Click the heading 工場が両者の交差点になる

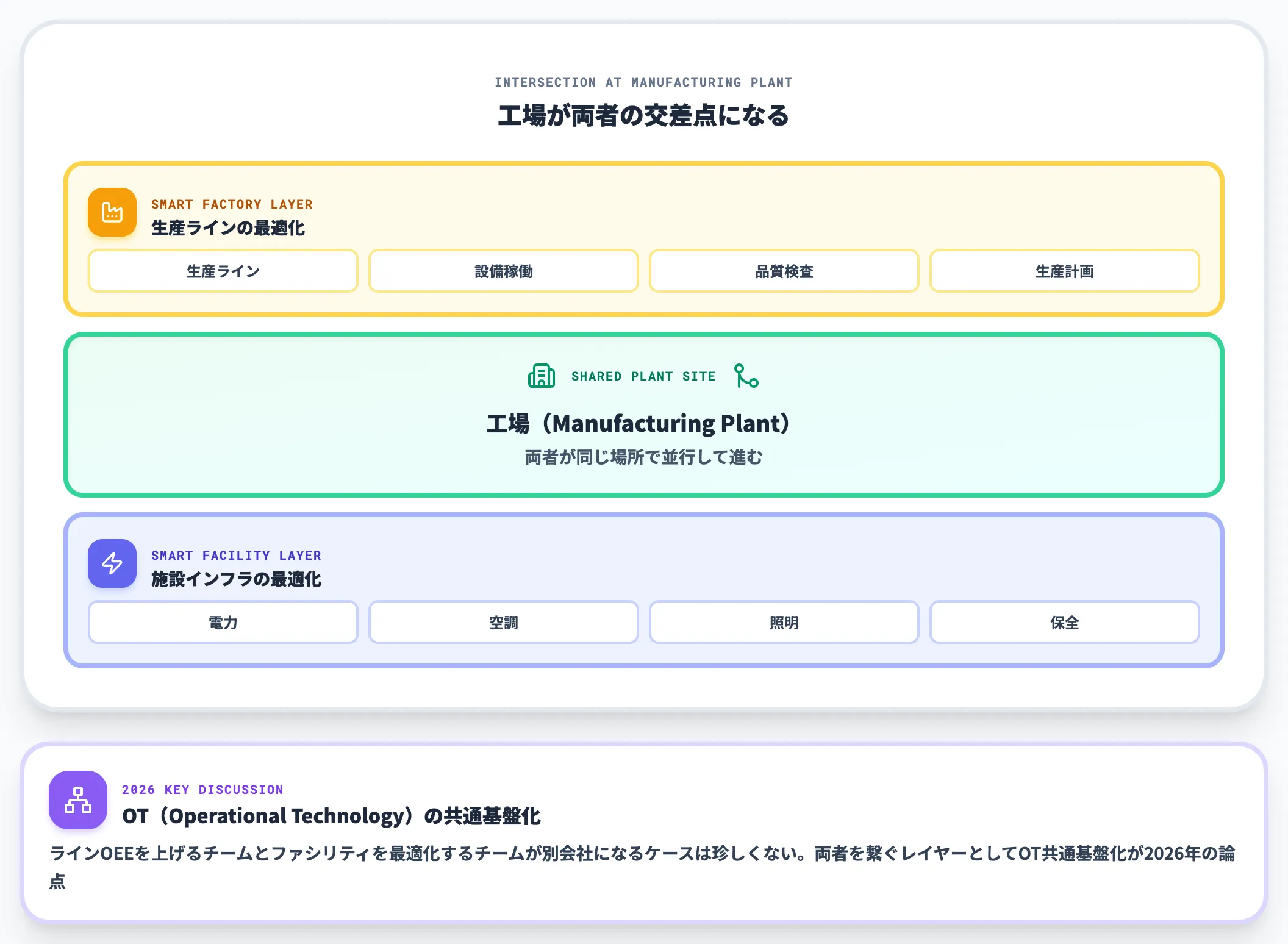coord(644,116)
